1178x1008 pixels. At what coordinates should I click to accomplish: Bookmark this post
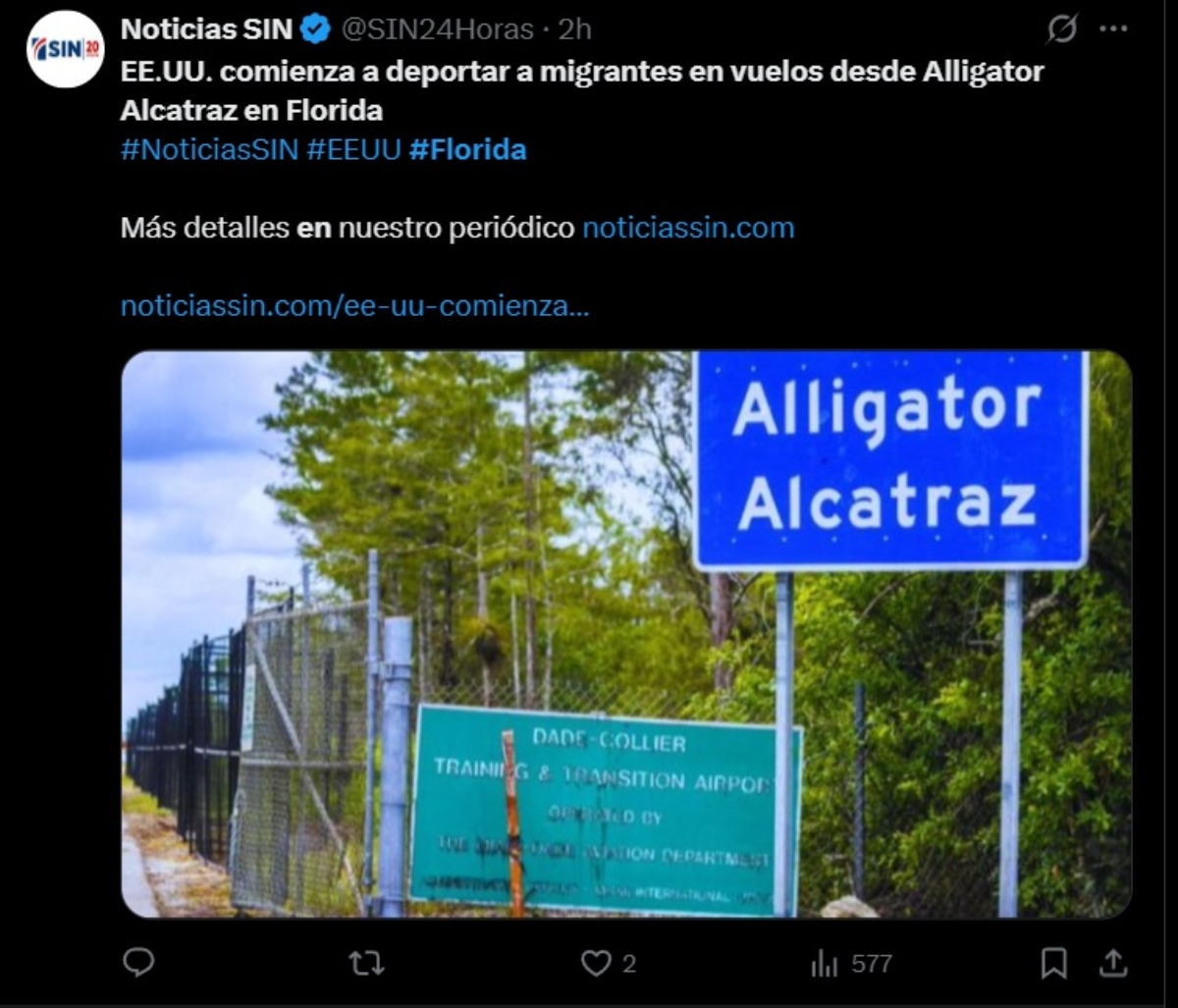1053,964
